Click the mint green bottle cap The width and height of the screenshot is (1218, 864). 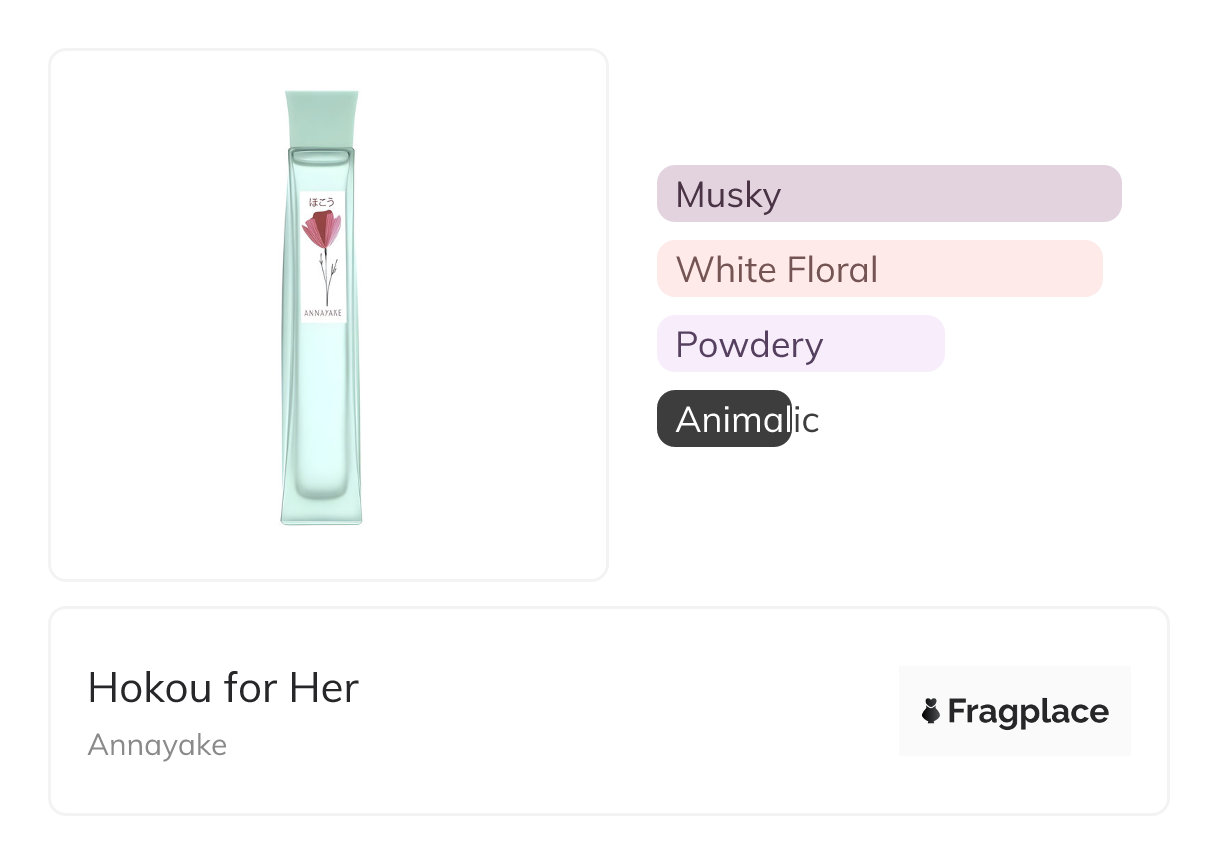pyautogui.click(x=321, y=118)
